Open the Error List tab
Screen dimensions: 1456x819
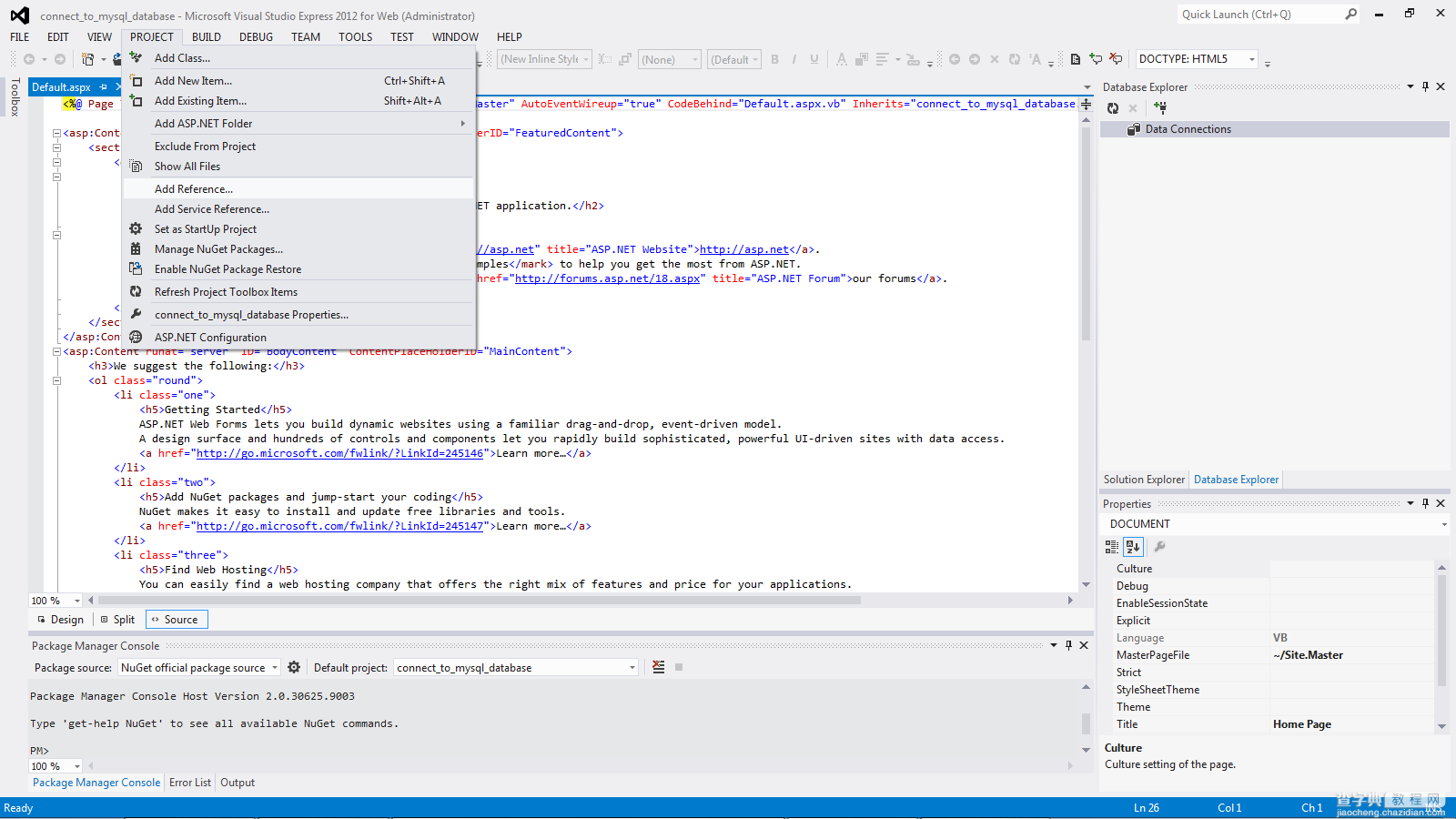click(190, 783)
